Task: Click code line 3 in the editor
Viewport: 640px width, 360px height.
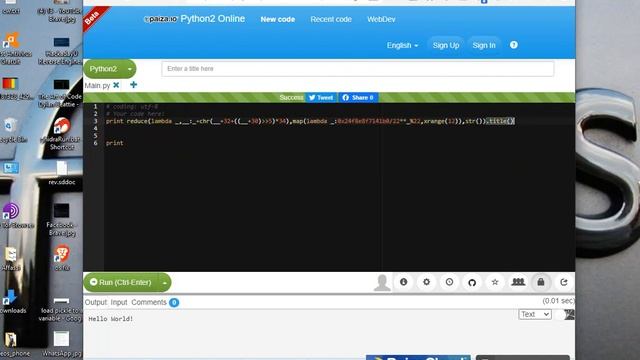Action: [310, 121]
